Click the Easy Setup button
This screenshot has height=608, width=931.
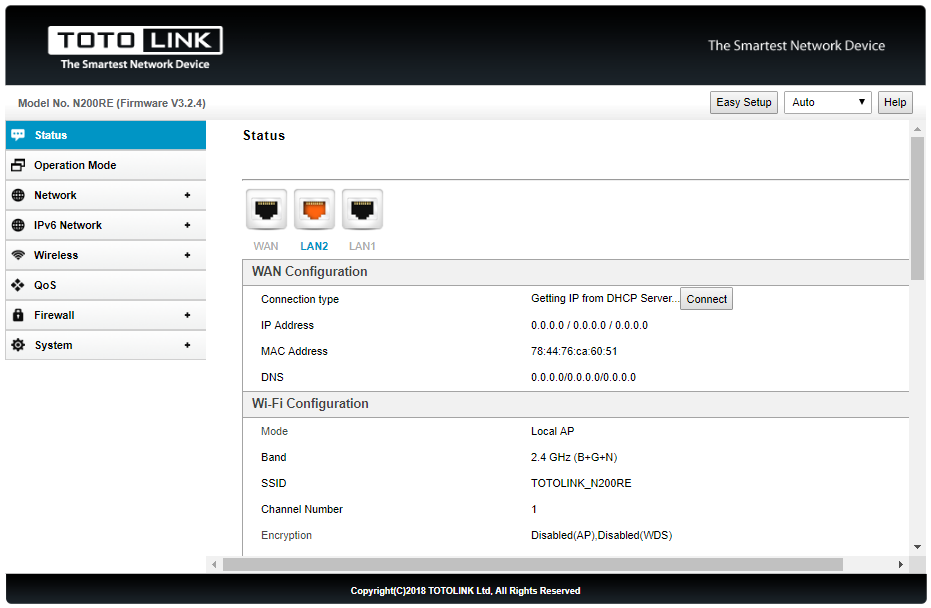coord(743,102)
